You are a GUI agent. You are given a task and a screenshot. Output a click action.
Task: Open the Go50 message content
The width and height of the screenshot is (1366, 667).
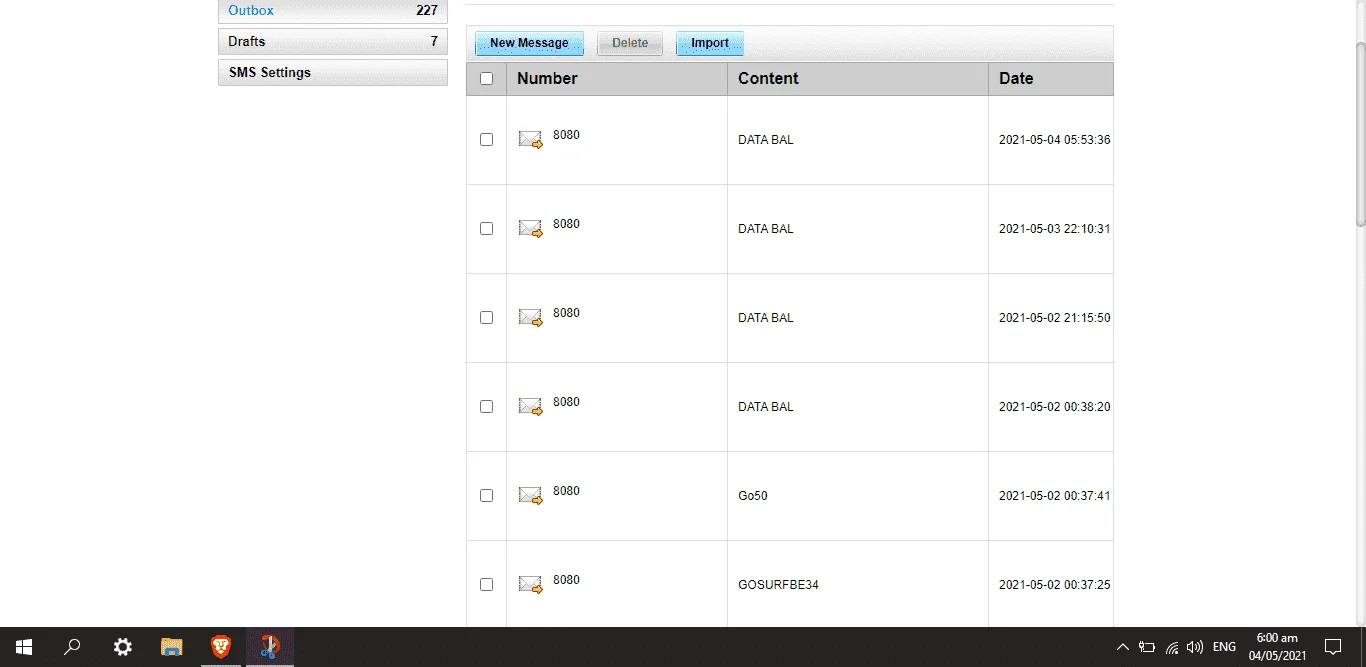(x=753, y=496)
